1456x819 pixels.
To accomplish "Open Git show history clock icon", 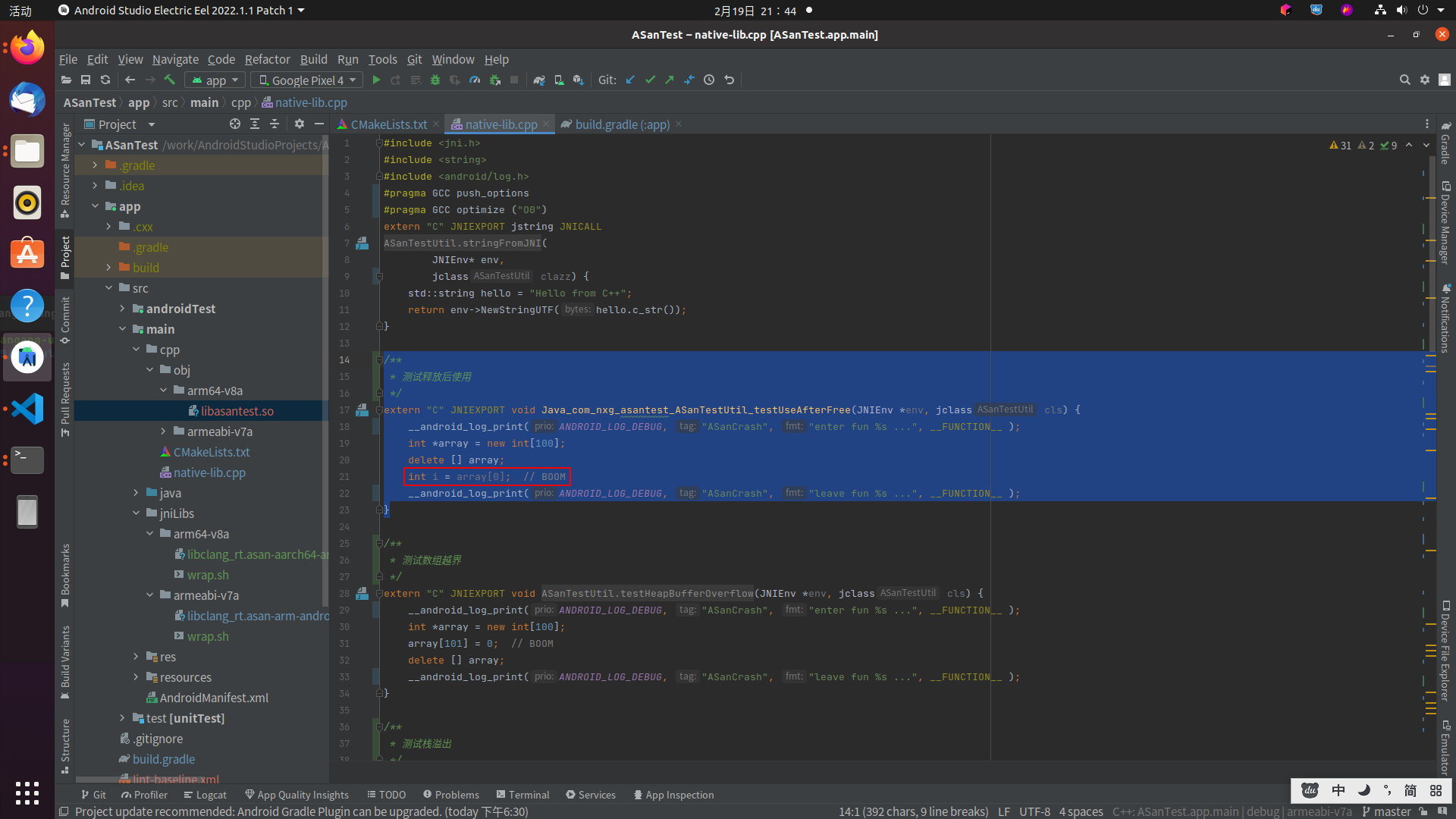I will pyautogui.click(x=709, y=80).
